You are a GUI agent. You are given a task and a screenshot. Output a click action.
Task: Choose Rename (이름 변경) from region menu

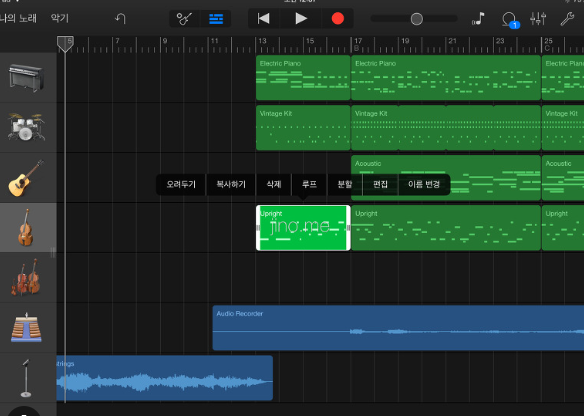pyautogui.click(x=424, y=184)
